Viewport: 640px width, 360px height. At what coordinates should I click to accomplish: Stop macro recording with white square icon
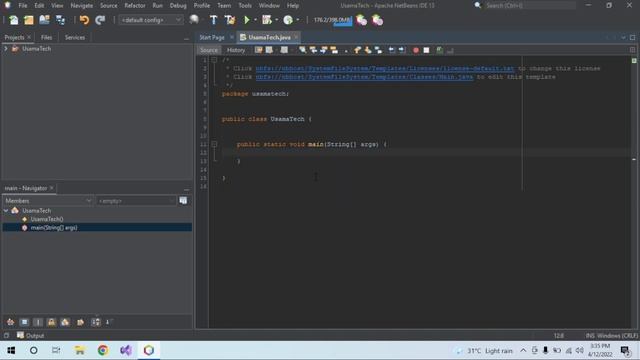coord(426,50)
